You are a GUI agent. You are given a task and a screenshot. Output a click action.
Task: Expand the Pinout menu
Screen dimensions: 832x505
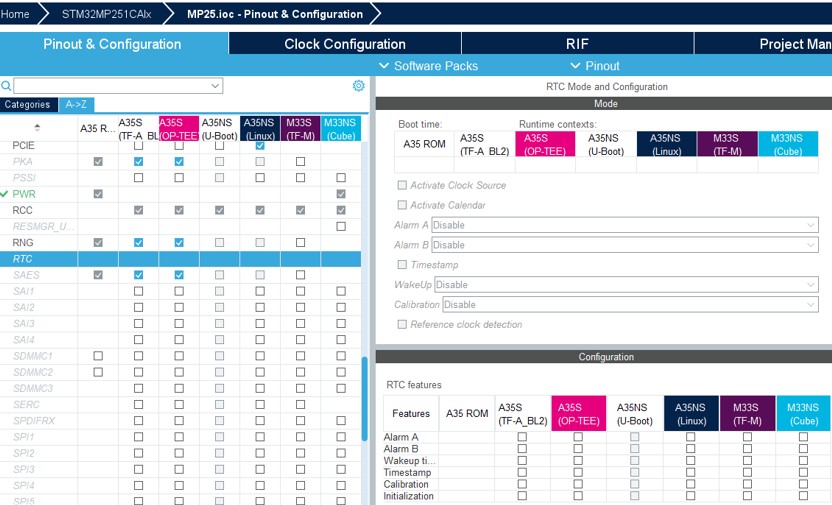[595, 66]
